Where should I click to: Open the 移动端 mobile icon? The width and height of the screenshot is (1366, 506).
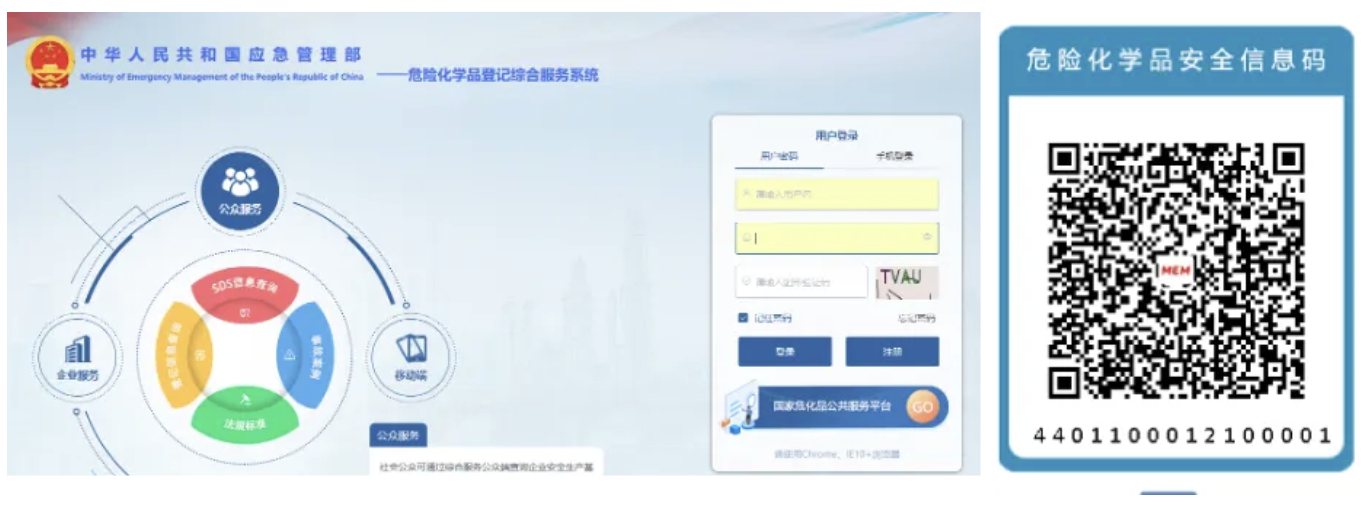tap(411, 358)
